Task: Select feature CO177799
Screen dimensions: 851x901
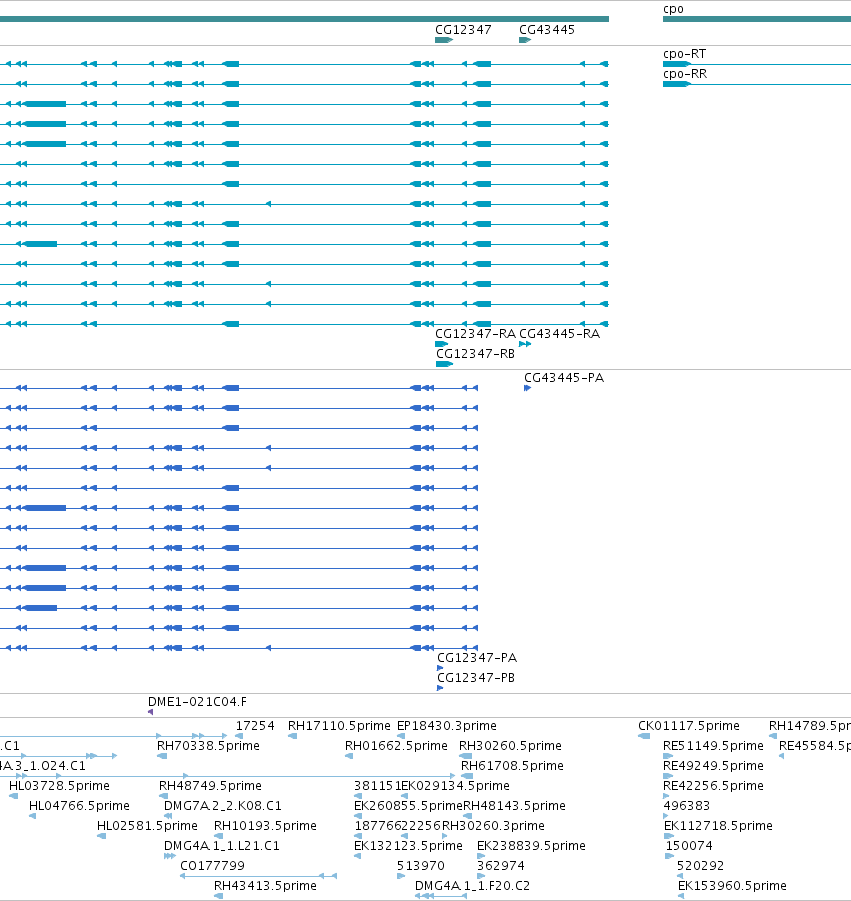Action: point(212,866)
